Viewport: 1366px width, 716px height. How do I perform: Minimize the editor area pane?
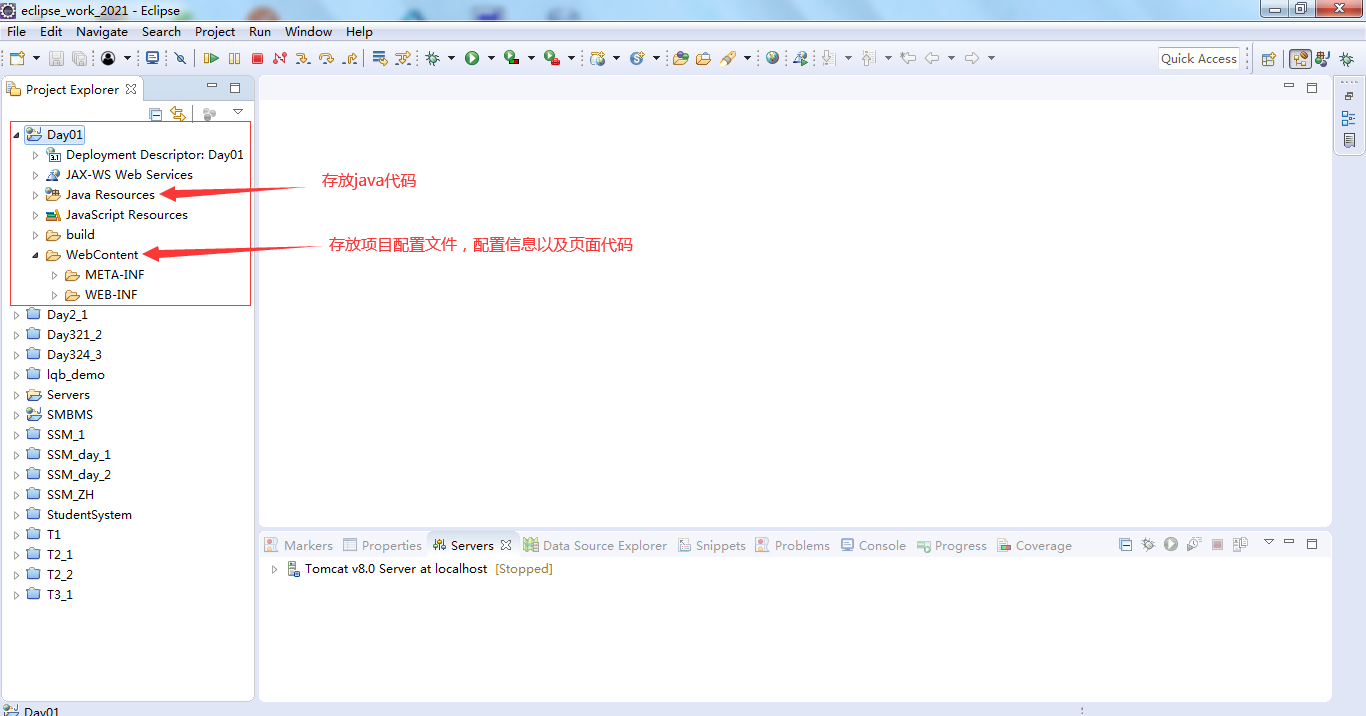point(1289,86)
